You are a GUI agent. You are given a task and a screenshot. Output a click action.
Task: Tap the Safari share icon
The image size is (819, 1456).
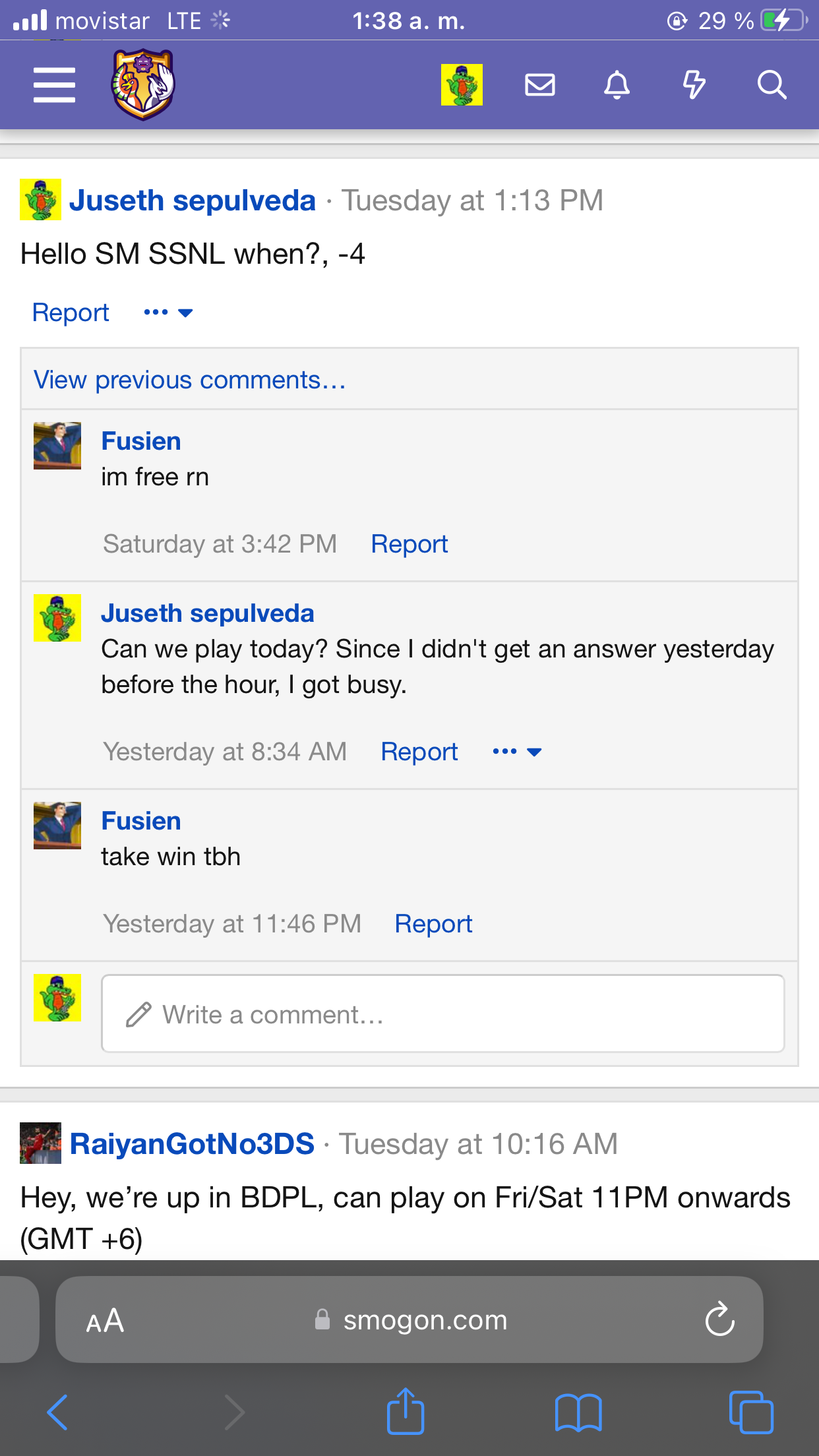click(x=405, y=1411)
